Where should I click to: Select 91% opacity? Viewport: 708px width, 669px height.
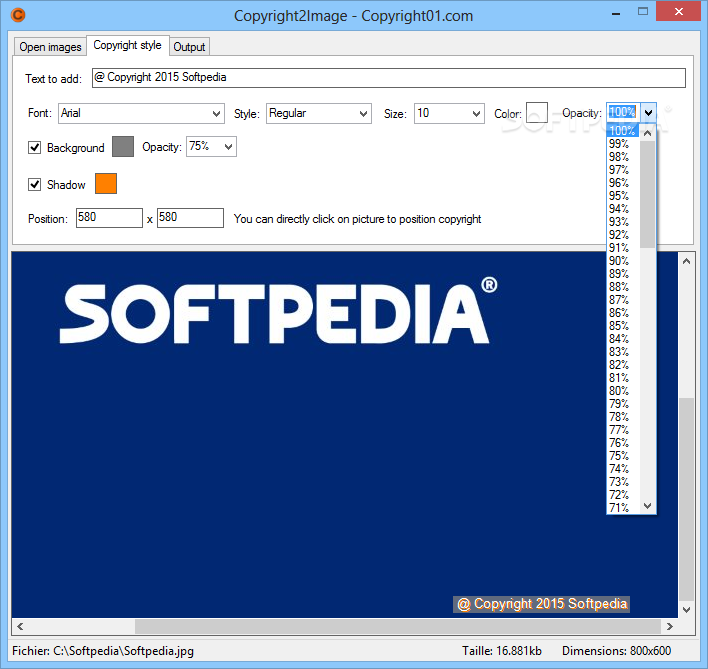(623, 248)
